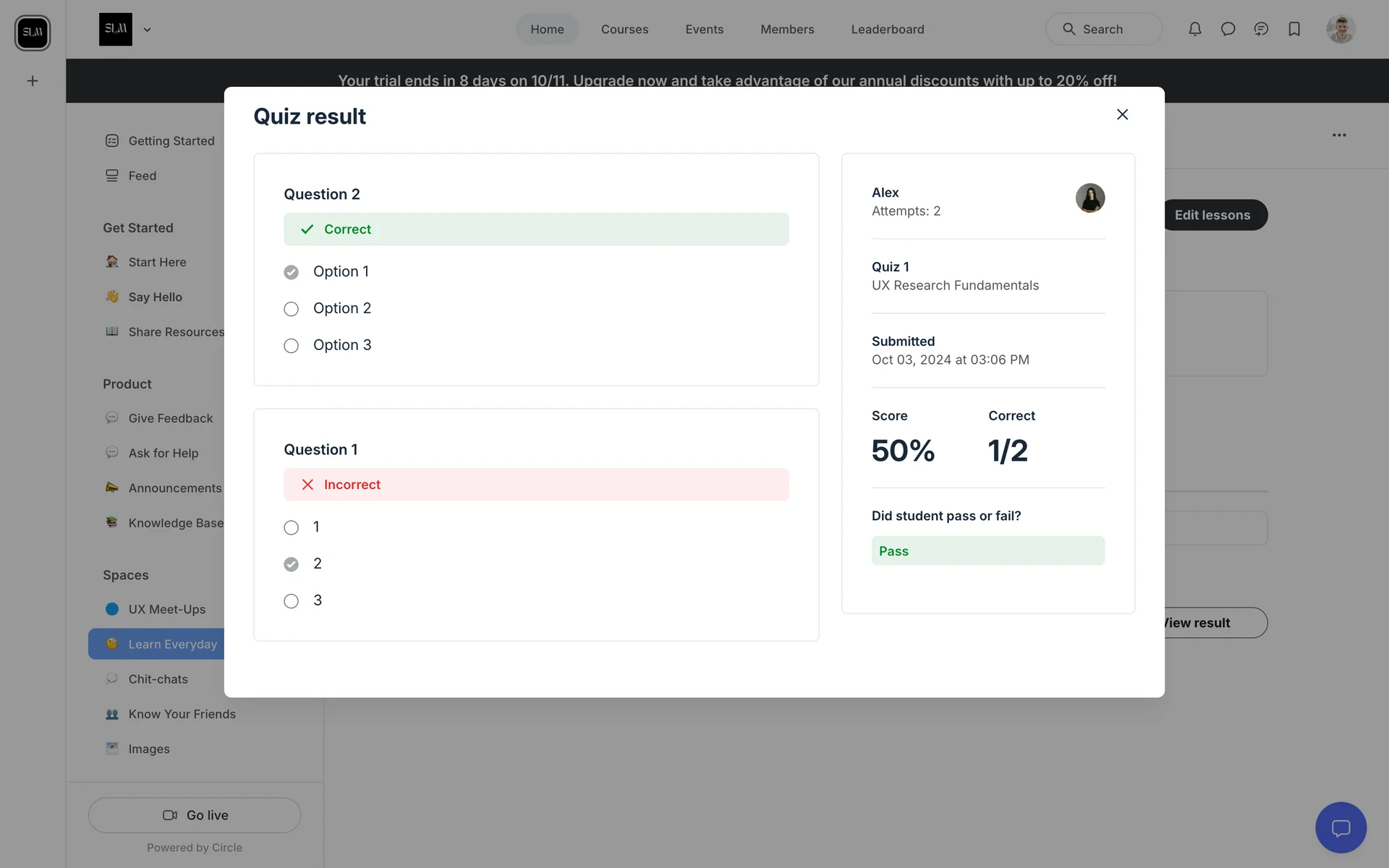This screenshot has height=868, width=1389.
Task: Select answer 1 radio in Question 1
Action: 291,527
